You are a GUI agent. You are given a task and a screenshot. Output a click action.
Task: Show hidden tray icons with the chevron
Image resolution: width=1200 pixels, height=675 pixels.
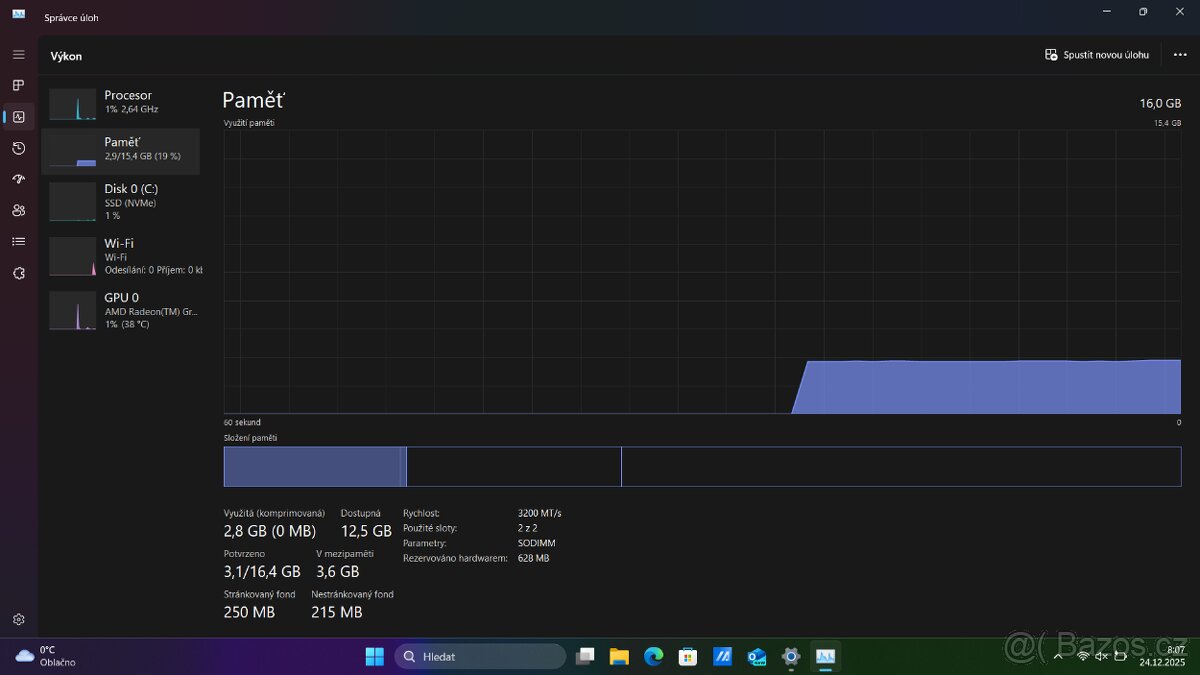pyautogui.click(x=1057, y=657)
